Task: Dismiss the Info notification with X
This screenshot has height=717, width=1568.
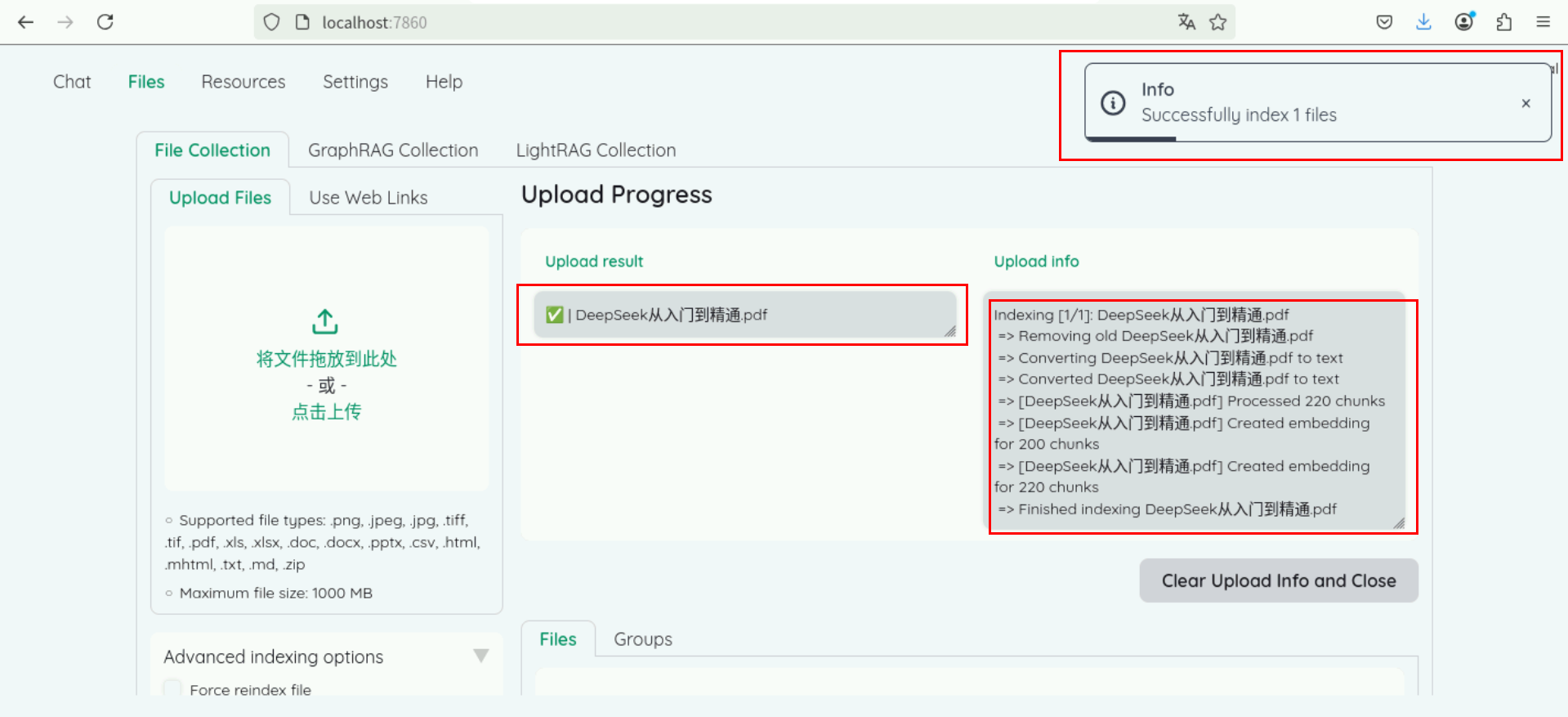Action: point(1526,103)
